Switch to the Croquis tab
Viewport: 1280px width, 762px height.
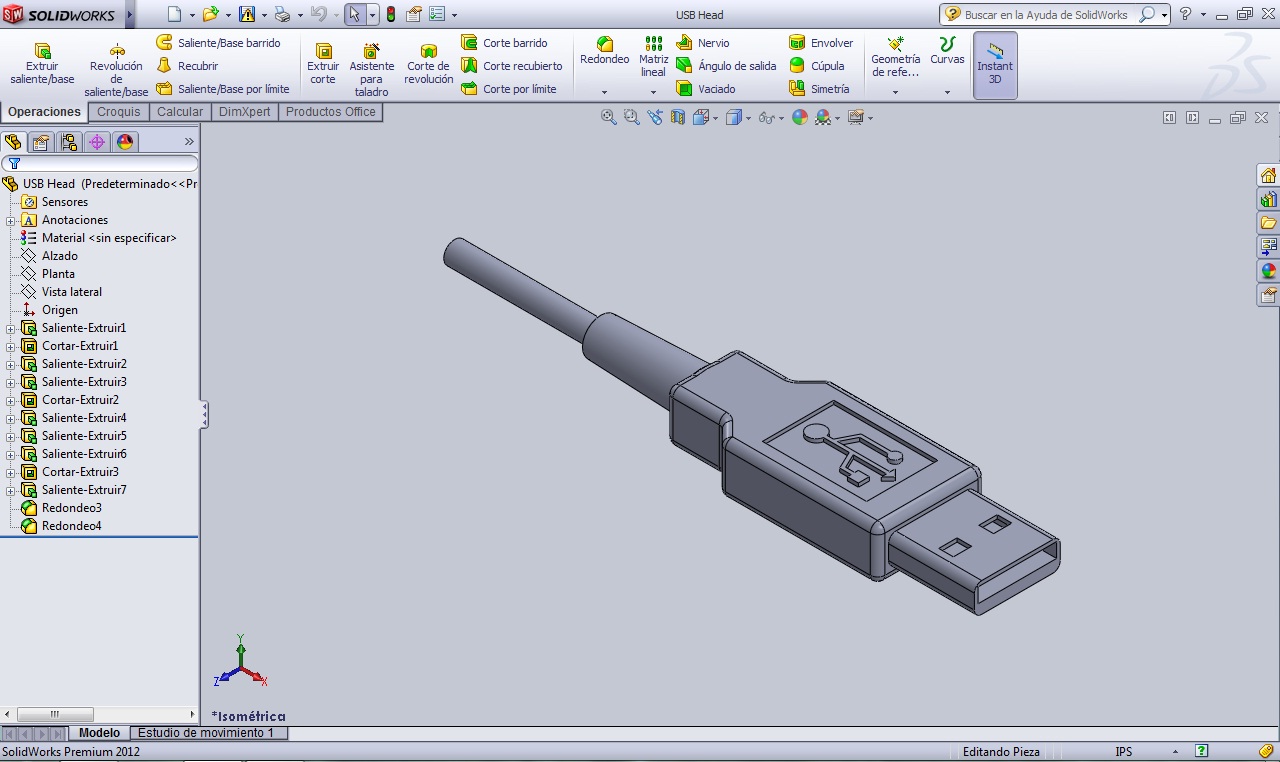(119, 112)
